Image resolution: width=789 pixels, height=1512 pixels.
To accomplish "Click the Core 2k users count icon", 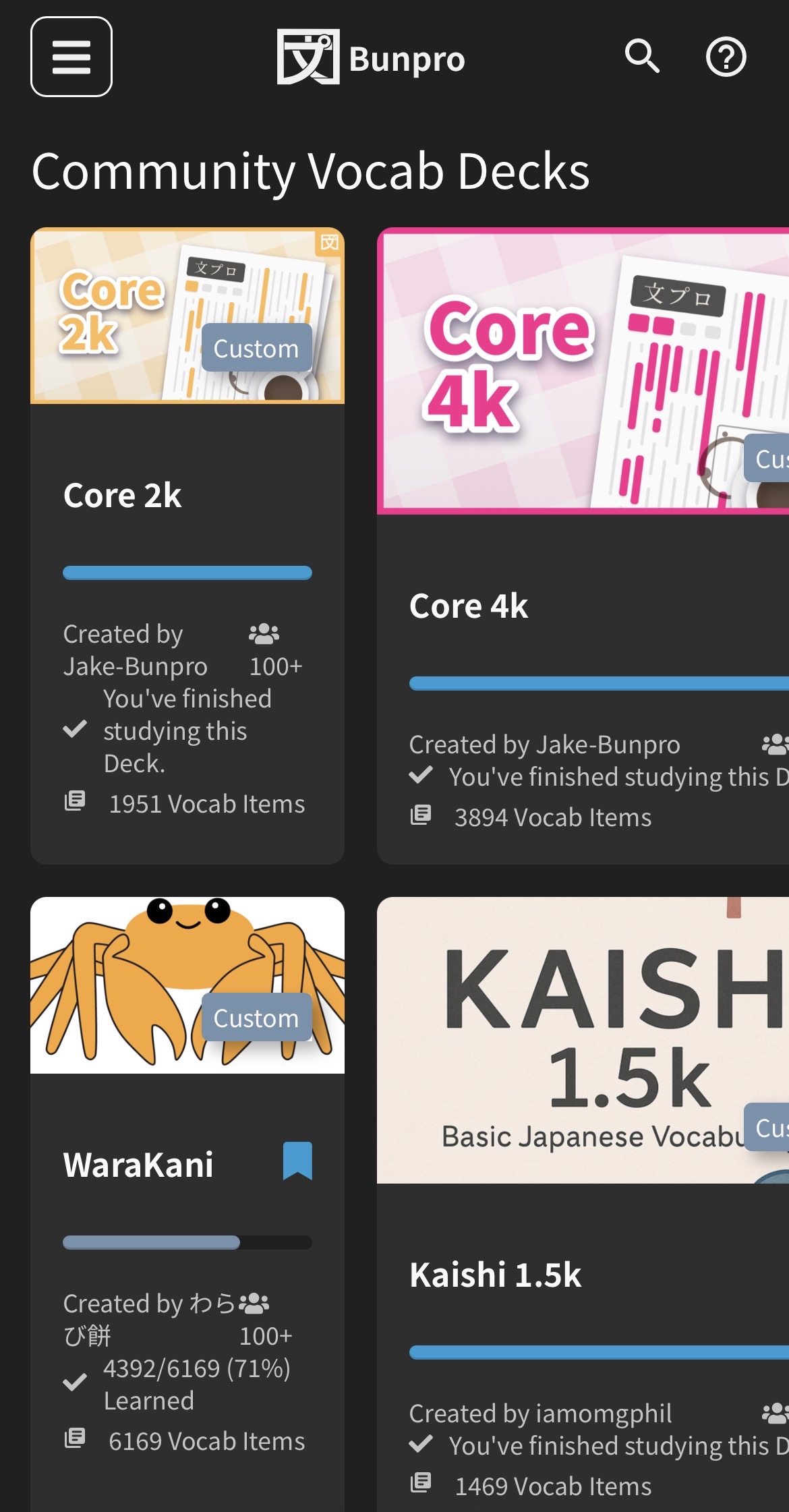I will click(264, 634).
